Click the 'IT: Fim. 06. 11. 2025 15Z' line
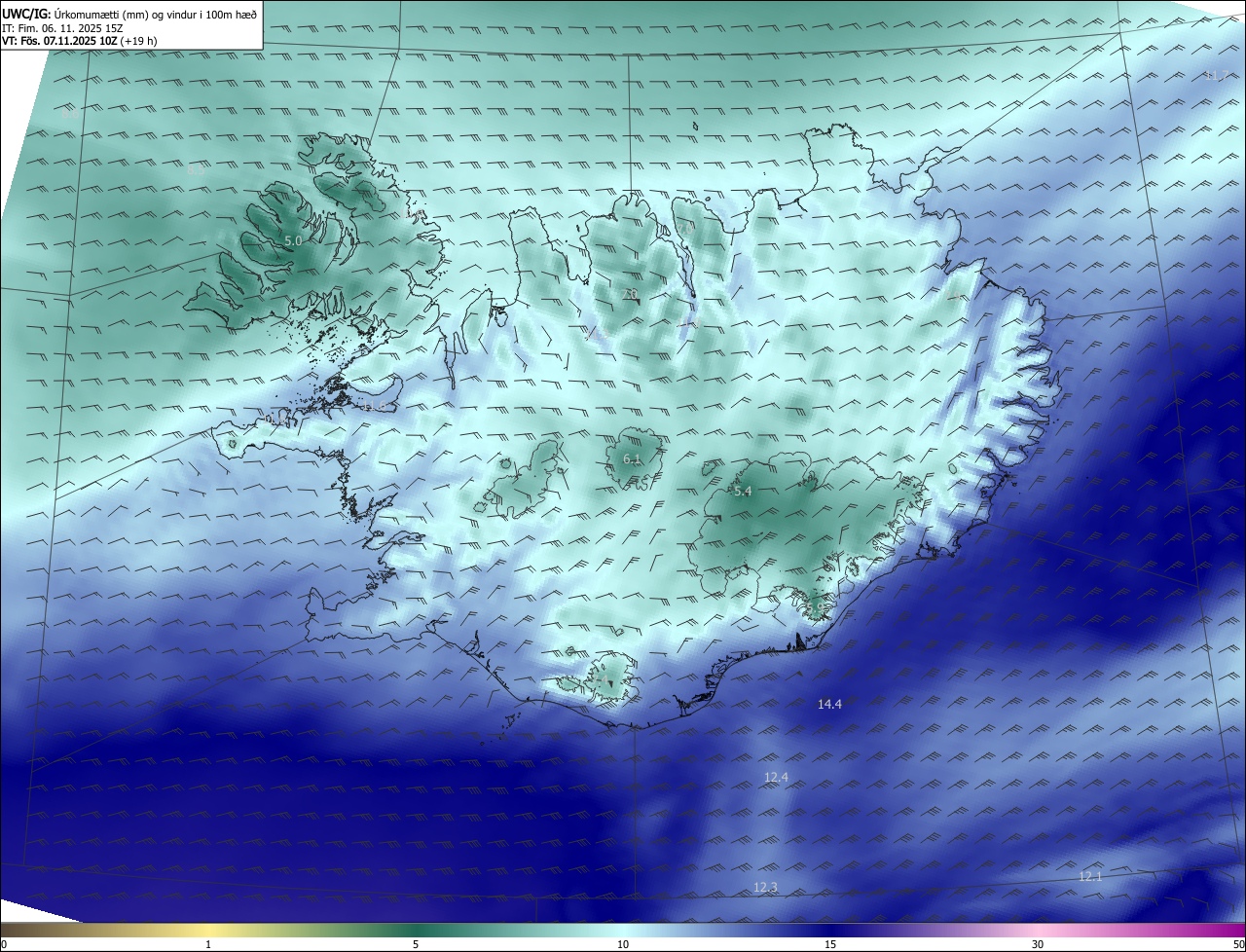 (62, 28)
